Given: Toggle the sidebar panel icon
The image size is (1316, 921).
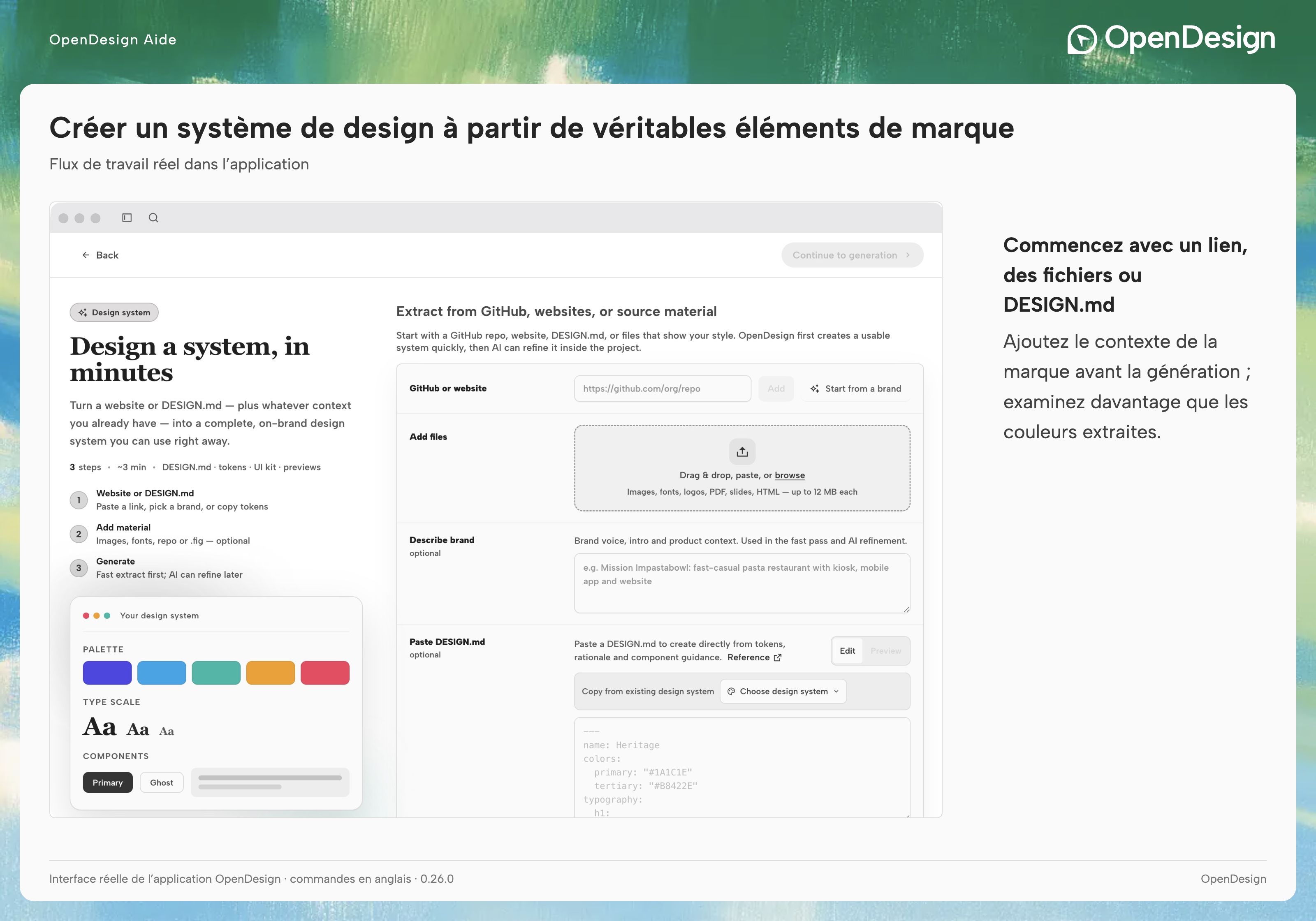Looking at the screenshot, I should point(127,218).
